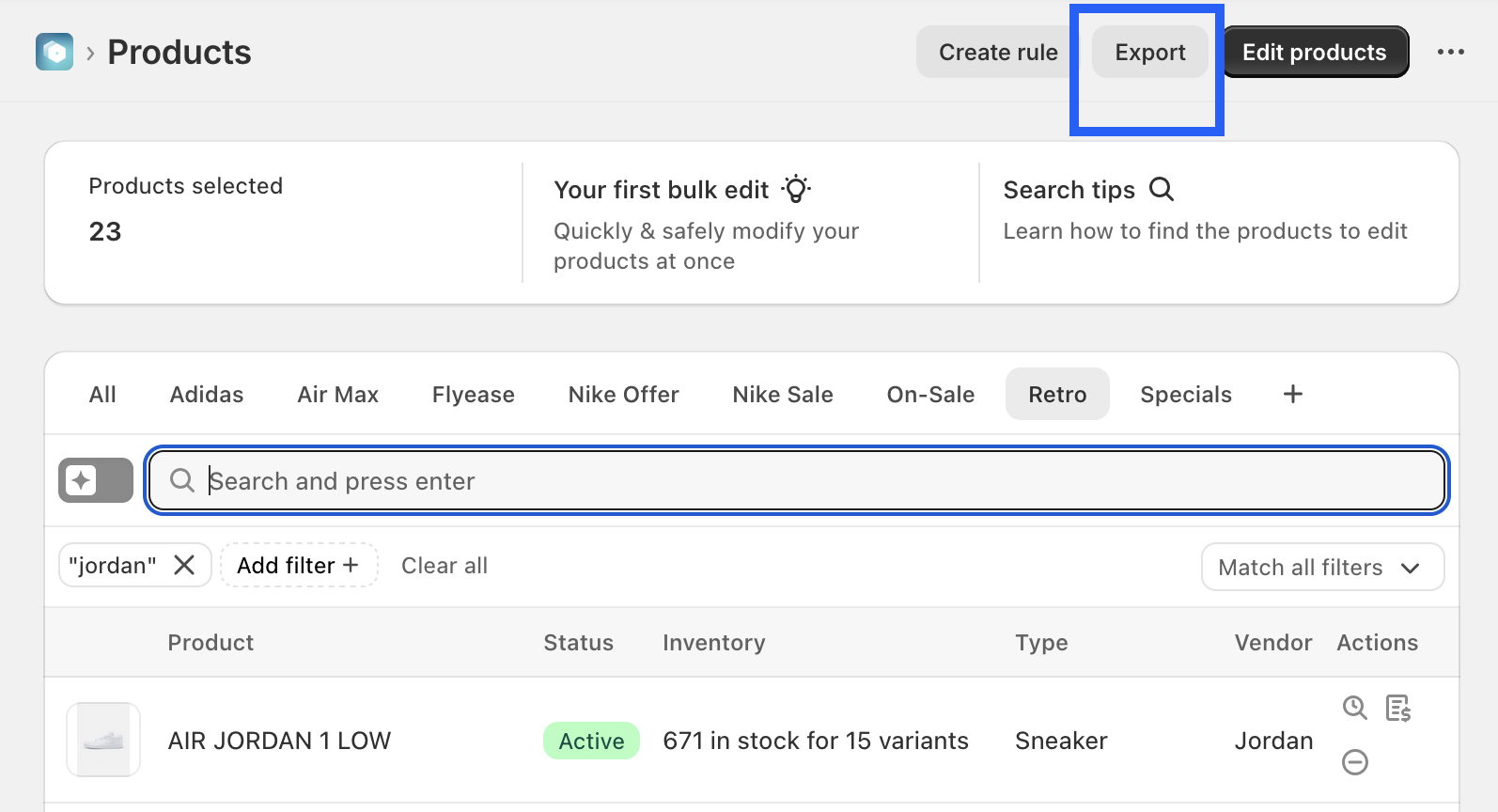Click the Search tips magnifier icon
1498x812 pixels.
1162,189
